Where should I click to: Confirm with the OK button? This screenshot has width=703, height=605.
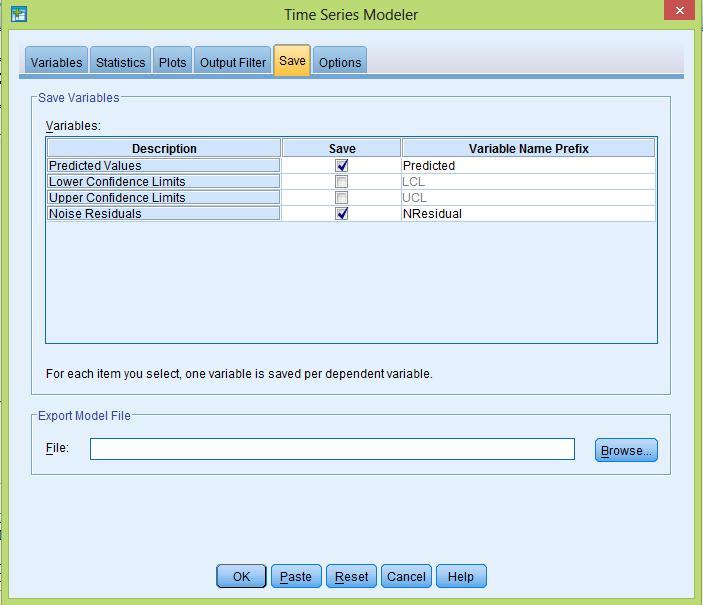(x=241, y=576)
